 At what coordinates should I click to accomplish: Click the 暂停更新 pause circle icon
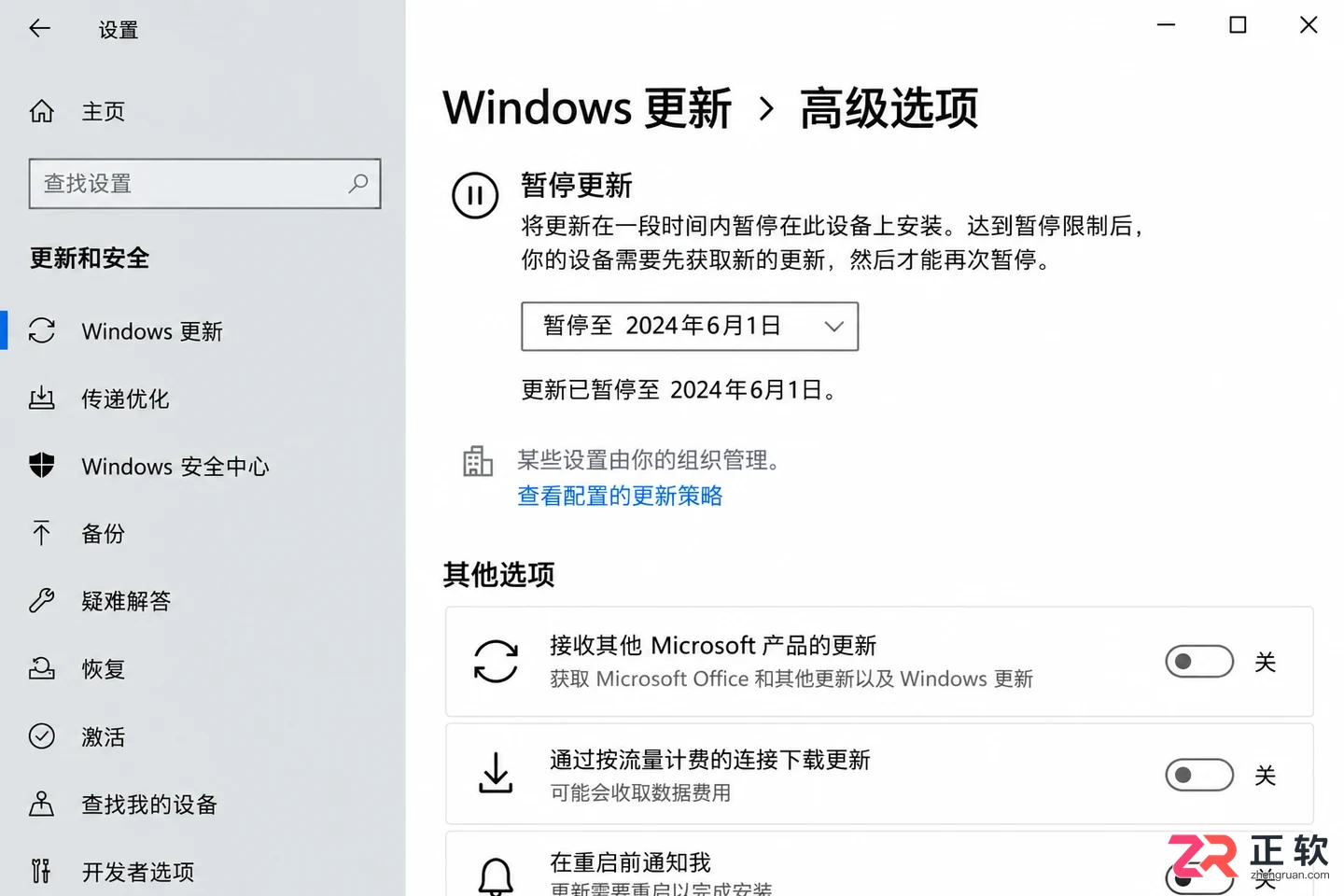pyautogui.click(x=475, y=195)
